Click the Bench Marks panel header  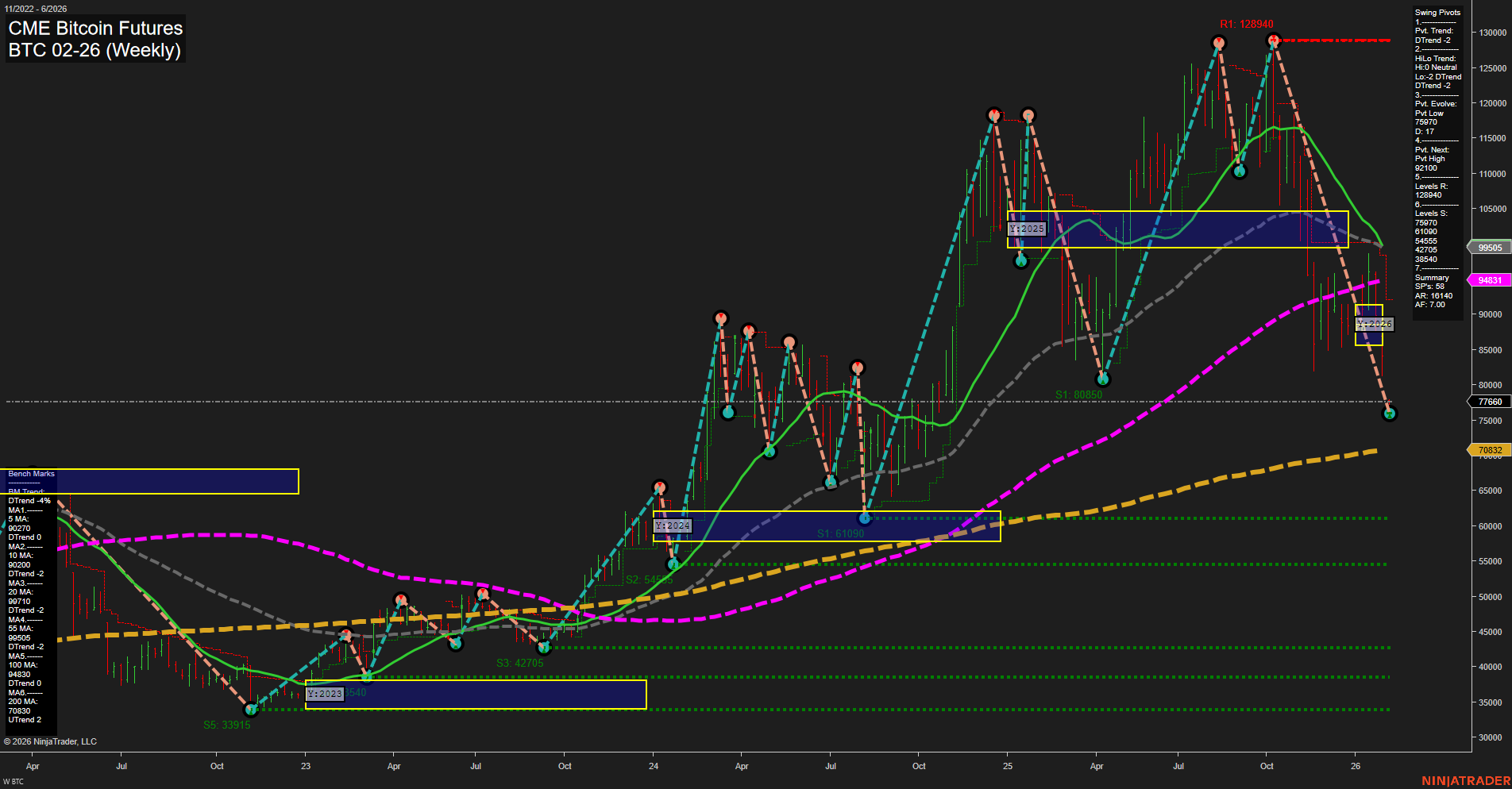[30, 473]
